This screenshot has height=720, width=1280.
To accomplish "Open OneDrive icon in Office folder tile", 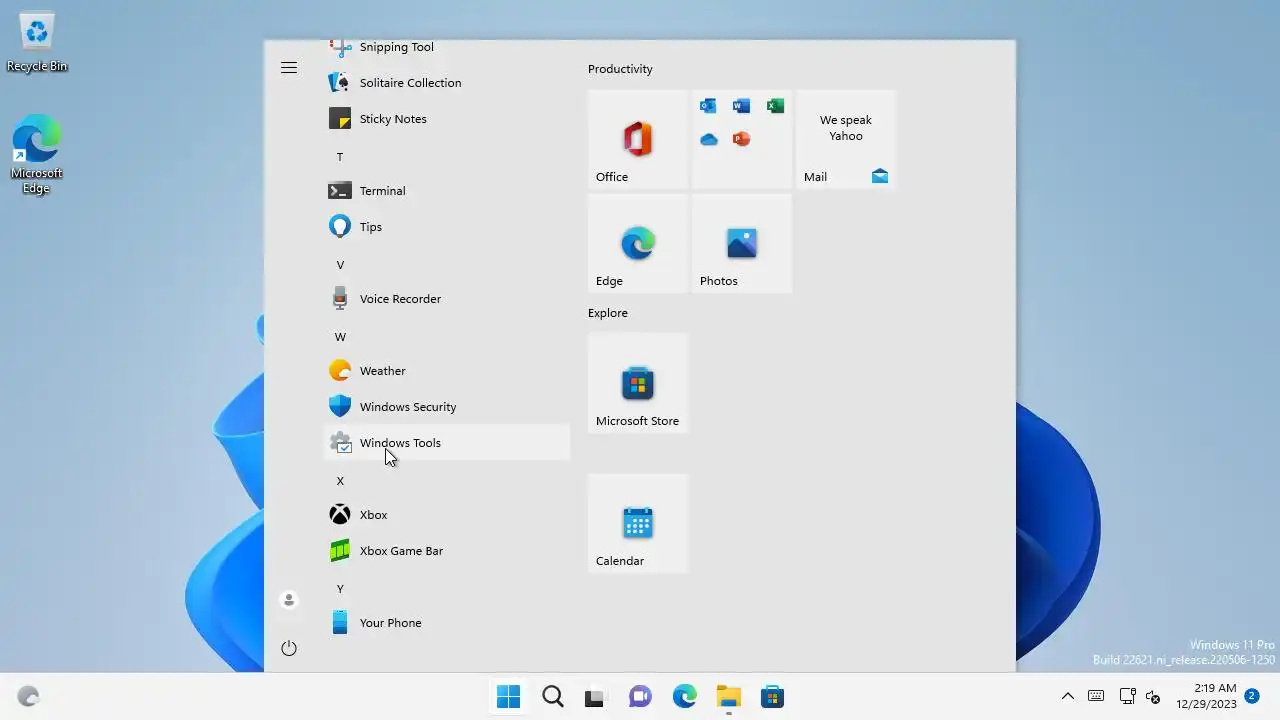I will pos(709,139).
